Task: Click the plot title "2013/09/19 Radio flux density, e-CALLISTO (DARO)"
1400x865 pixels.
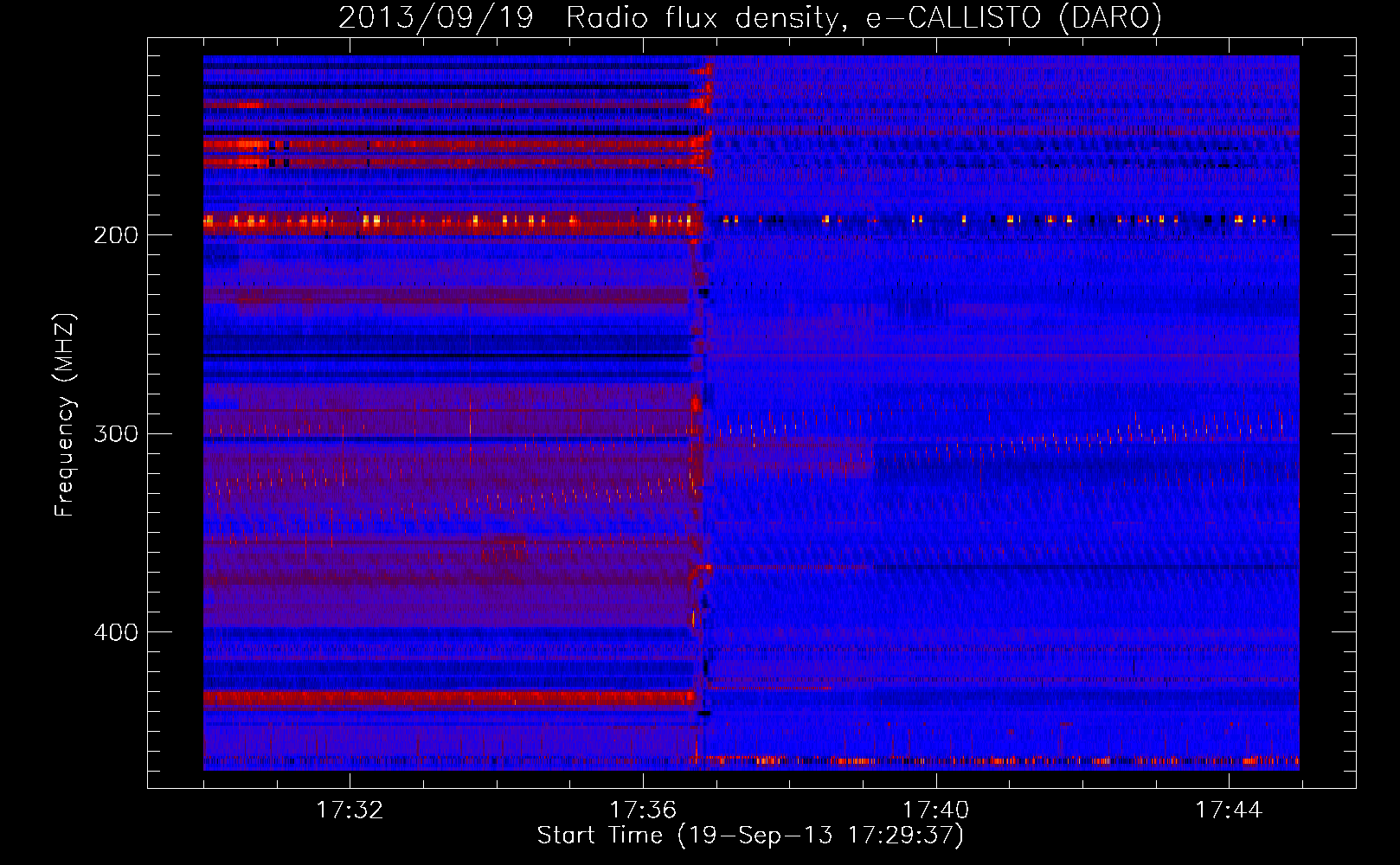Action: pos(750,17)
